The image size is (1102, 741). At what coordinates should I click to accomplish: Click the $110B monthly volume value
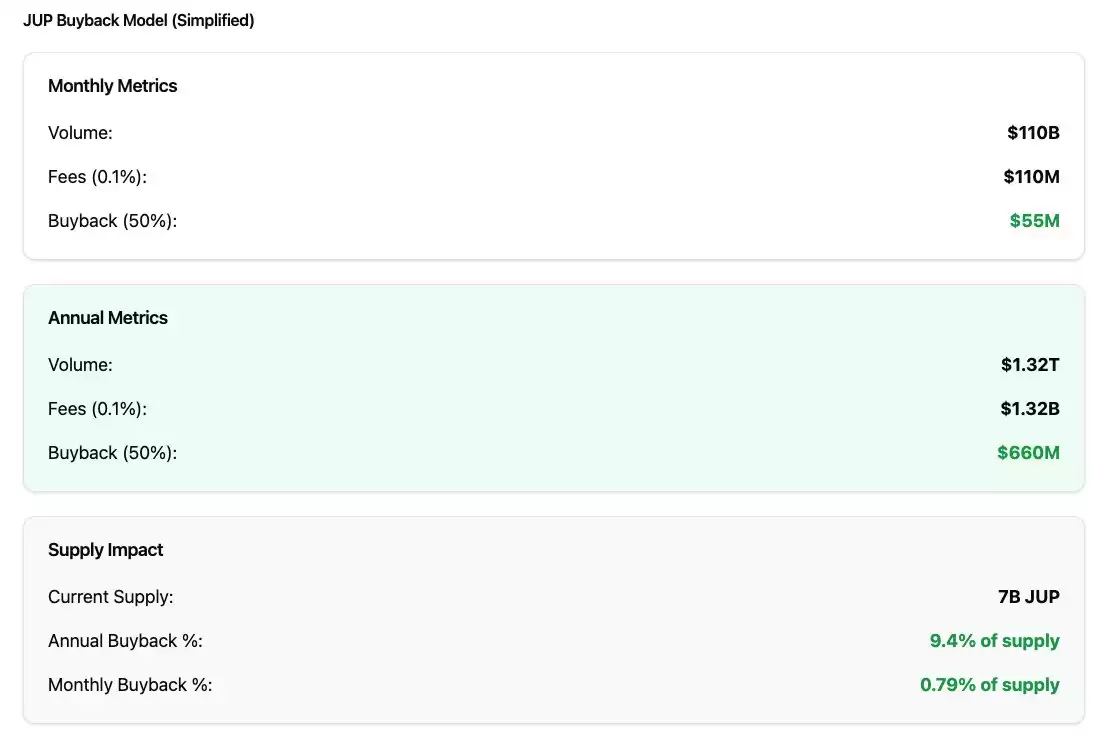1033,133
